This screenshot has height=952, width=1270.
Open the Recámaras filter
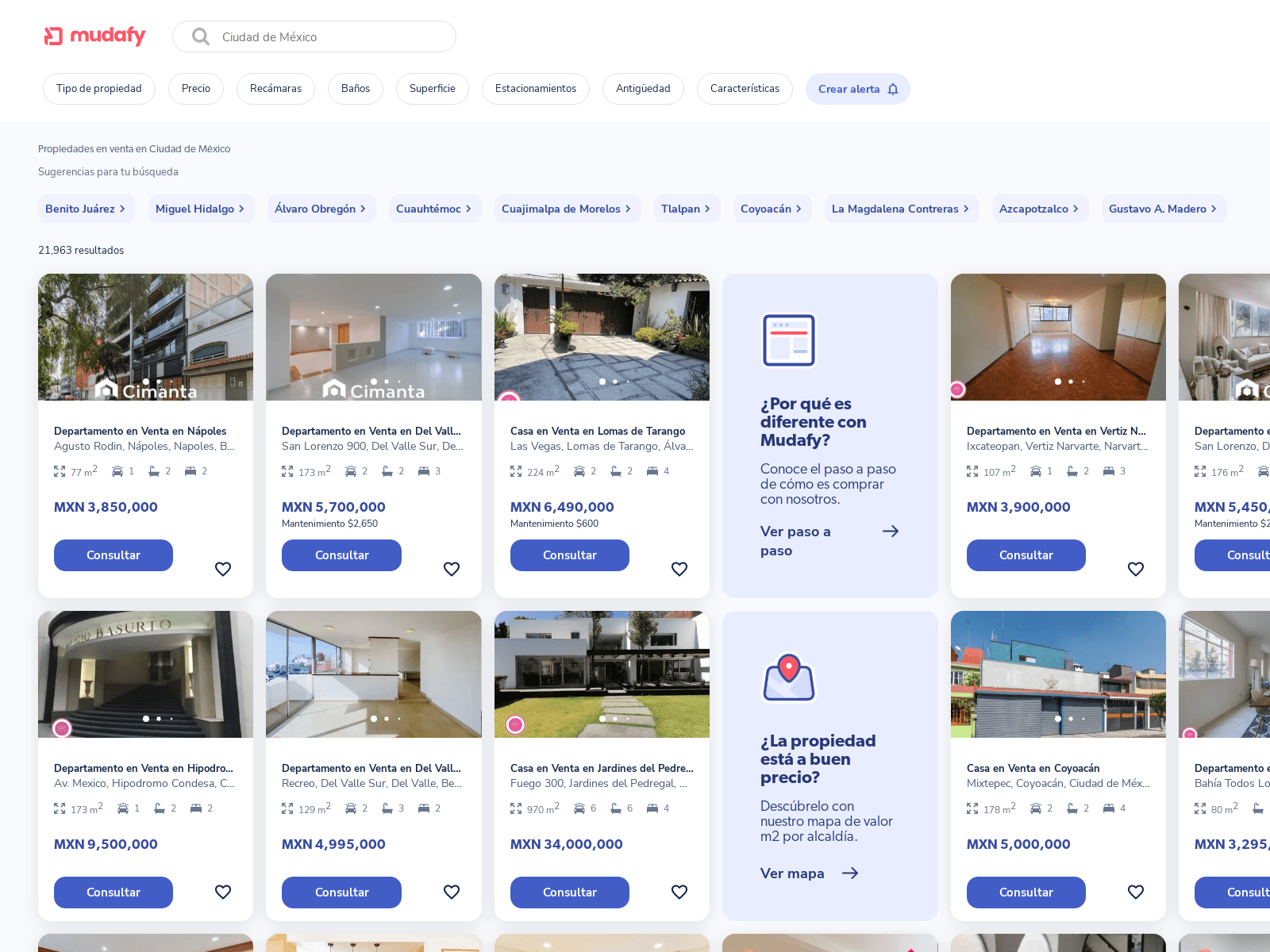(x=275, y=89)
